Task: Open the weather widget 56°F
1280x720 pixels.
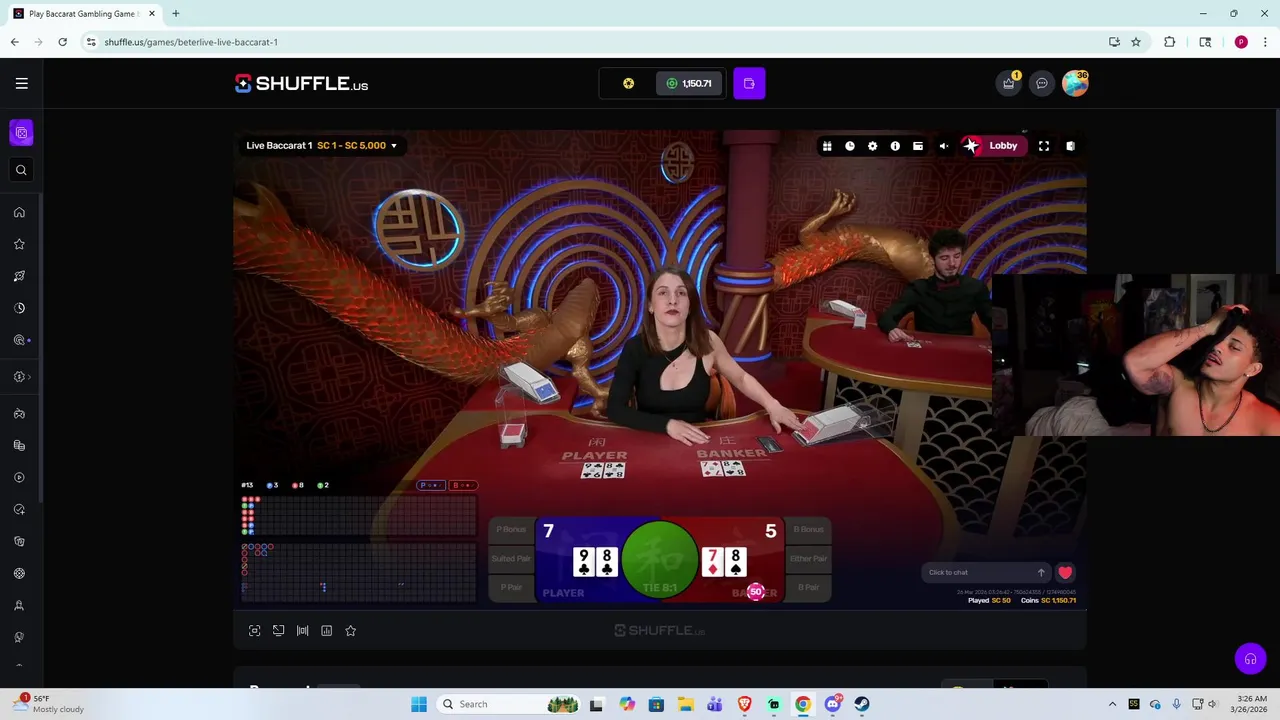Action: (x=48, y=704)
